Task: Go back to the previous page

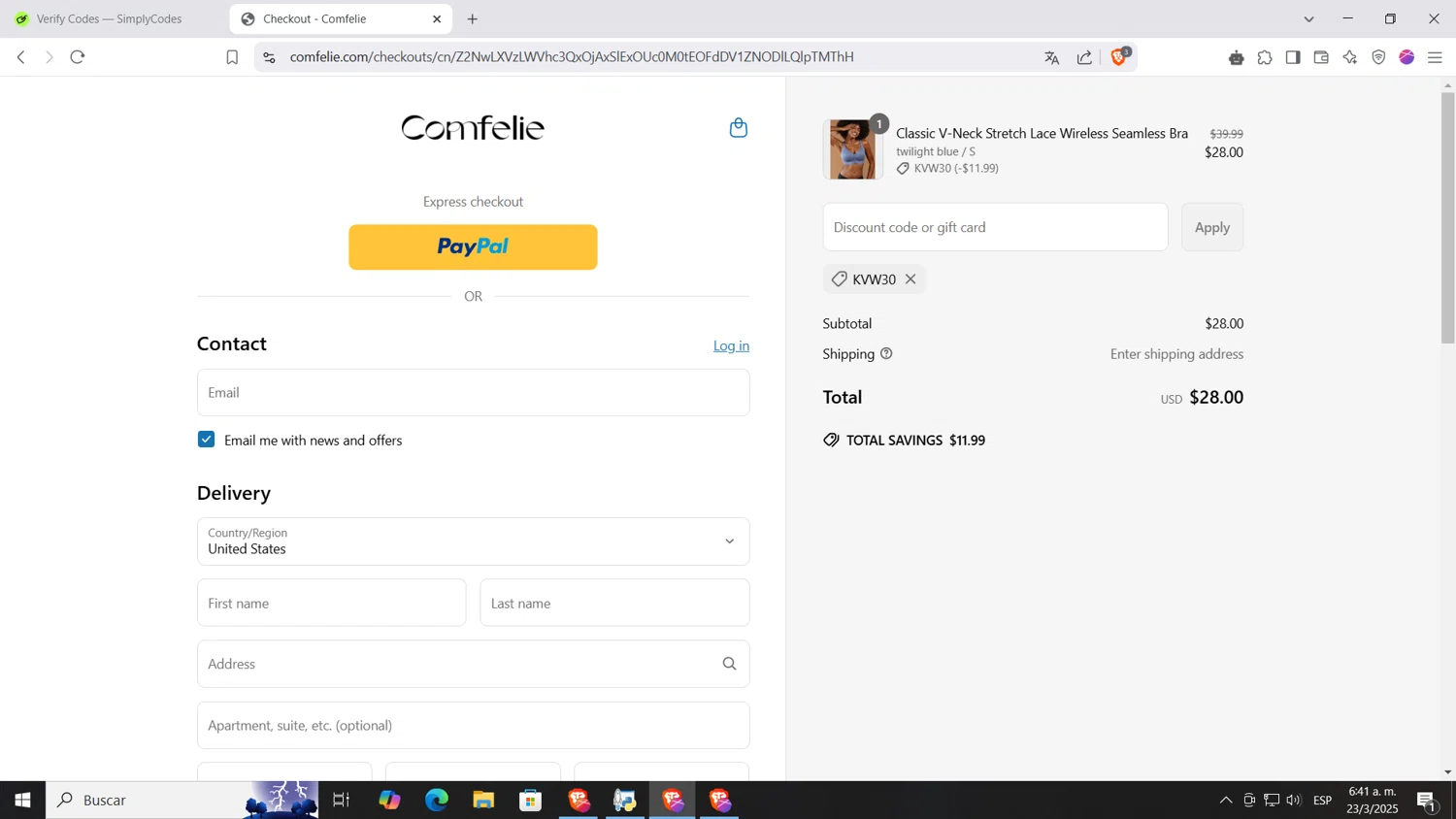Action: (20, 57)
